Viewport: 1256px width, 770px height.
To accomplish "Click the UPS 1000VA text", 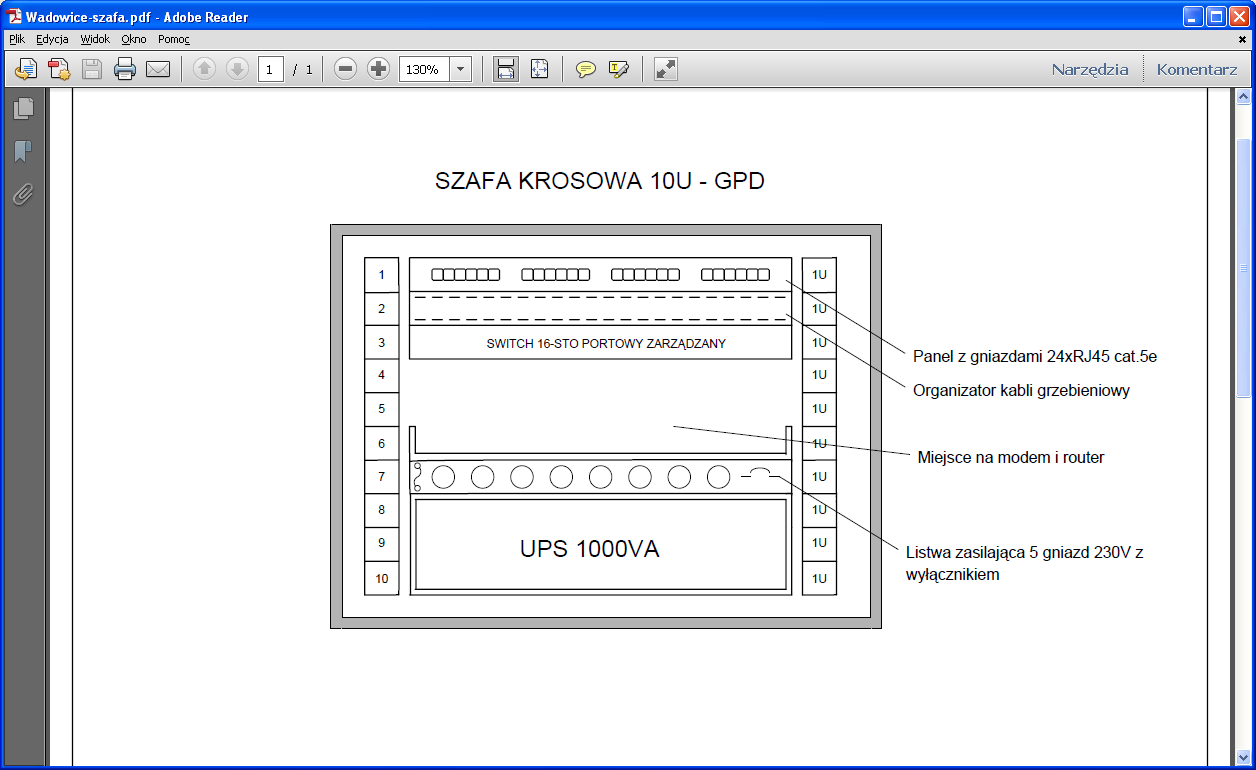I will (x=590, y=549).
